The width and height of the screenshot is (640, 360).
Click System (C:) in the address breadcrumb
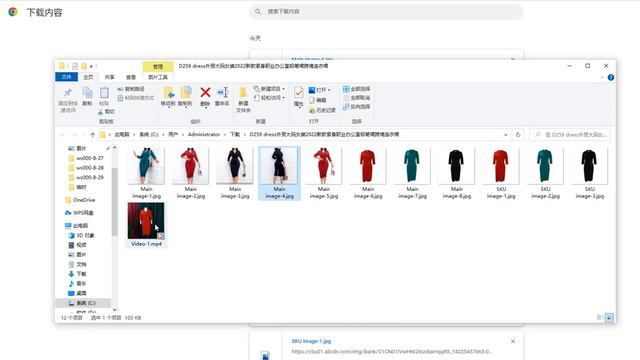click(149, 134)
